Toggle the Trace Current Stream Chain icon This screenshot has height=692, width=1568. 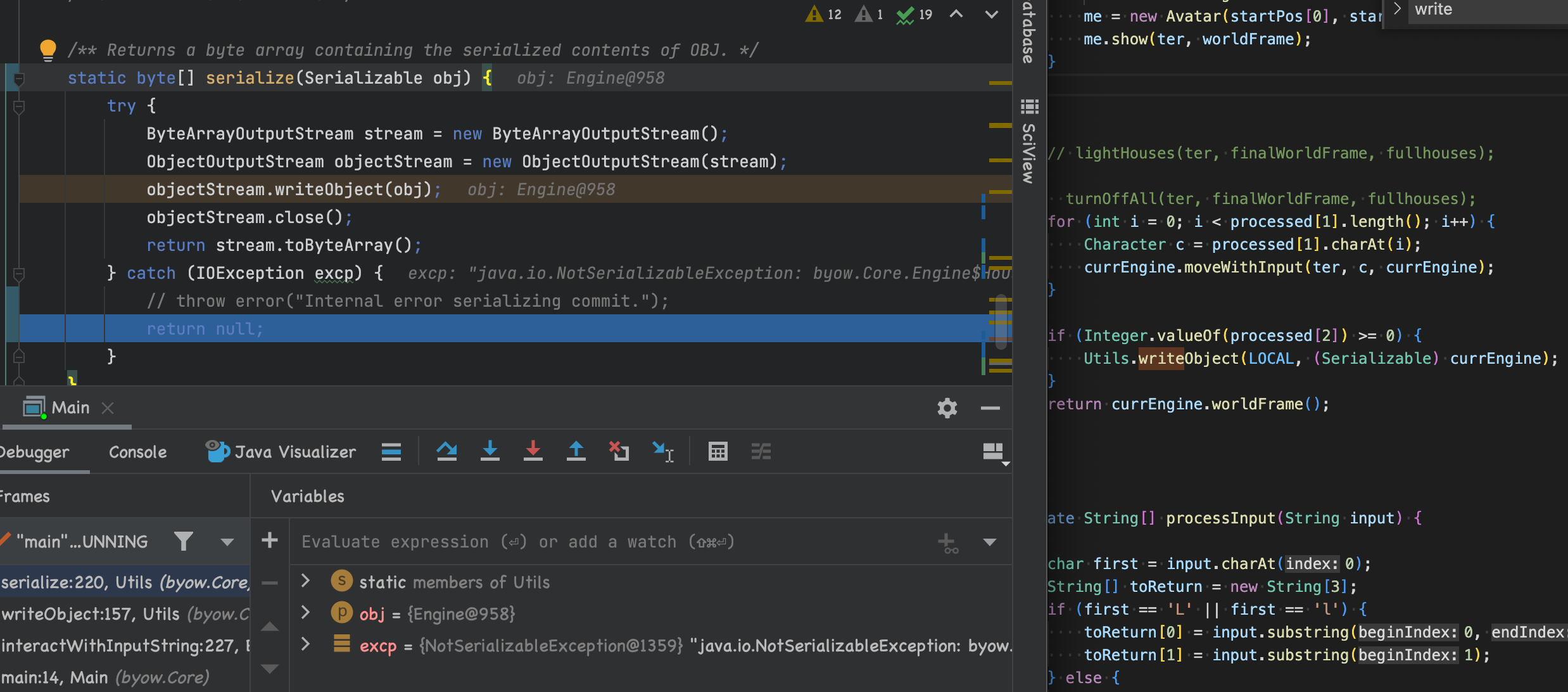[761, 451]
